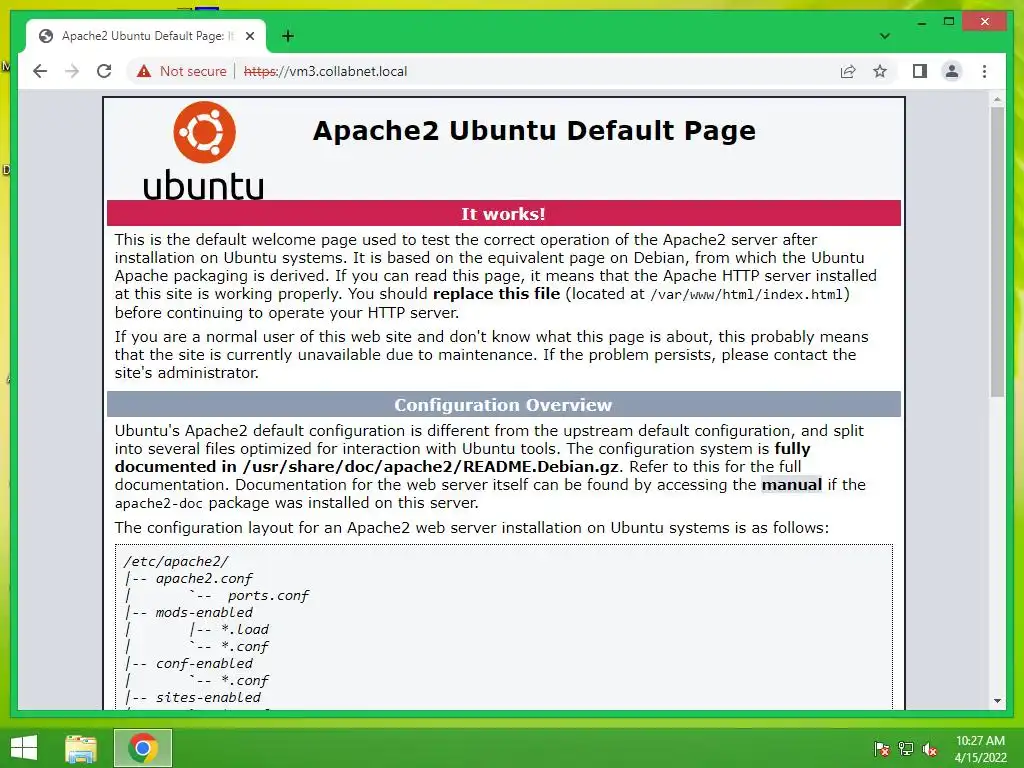Click the /var/www/html/index.html path text
1024x768 pixels.
coord(746,295)
